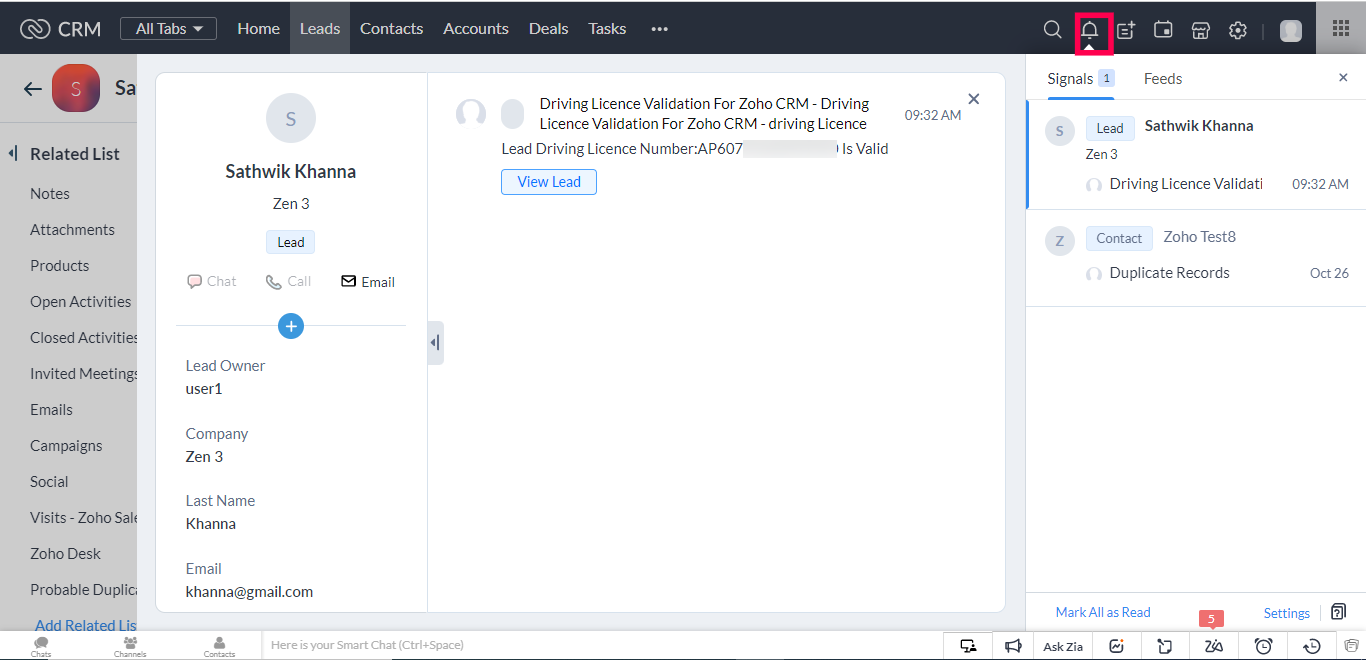This screenshot has width=1366, height=660.
Task: Open Sathwik Khanna signal notification
Action: 1196,155
